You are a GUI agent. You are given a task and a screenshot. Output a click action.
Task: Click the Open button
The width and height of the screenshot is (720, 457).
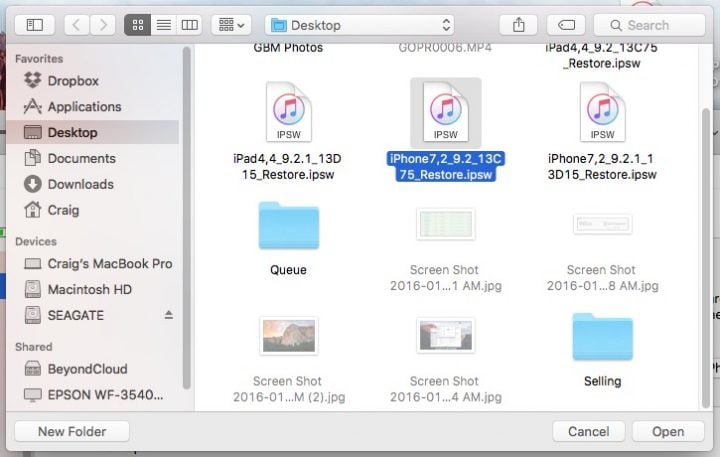[668, 431]
